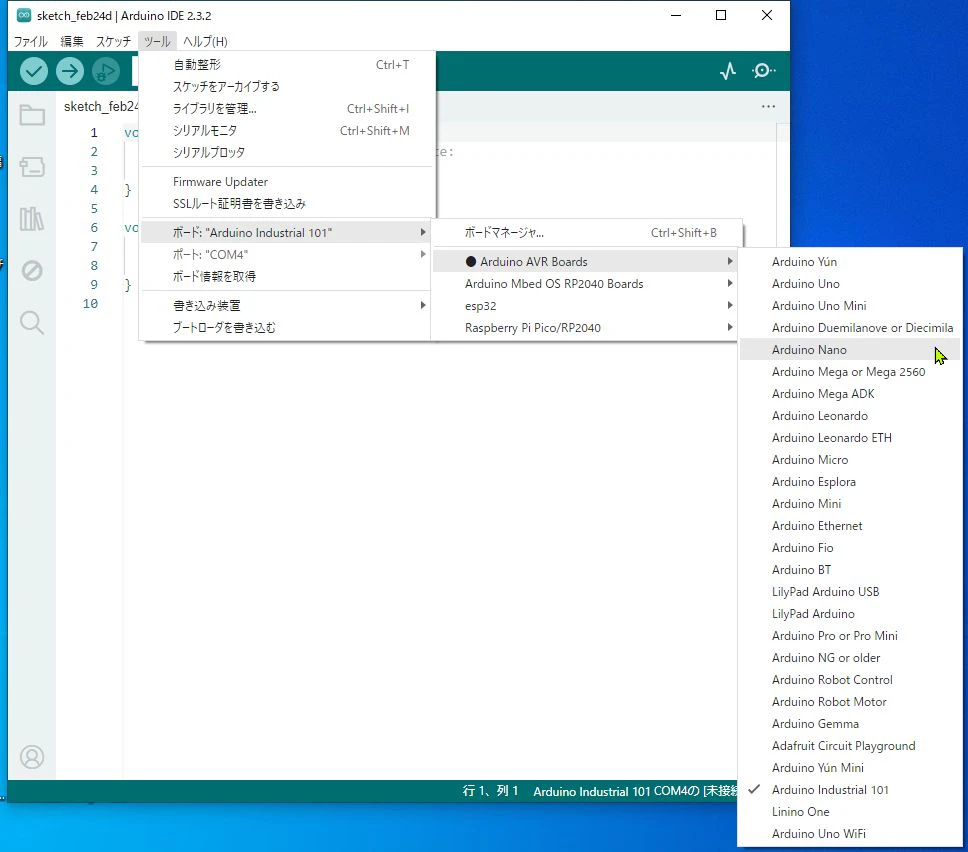Open the Debug sidebar icon
The image size is (968, 852).
click(x=31, y=270)
